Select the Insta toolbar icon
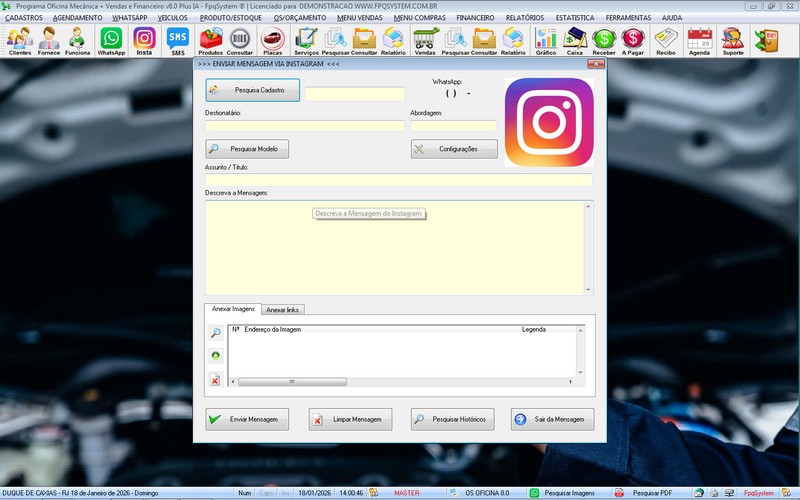800x500 pixels. tap(144, 41)
